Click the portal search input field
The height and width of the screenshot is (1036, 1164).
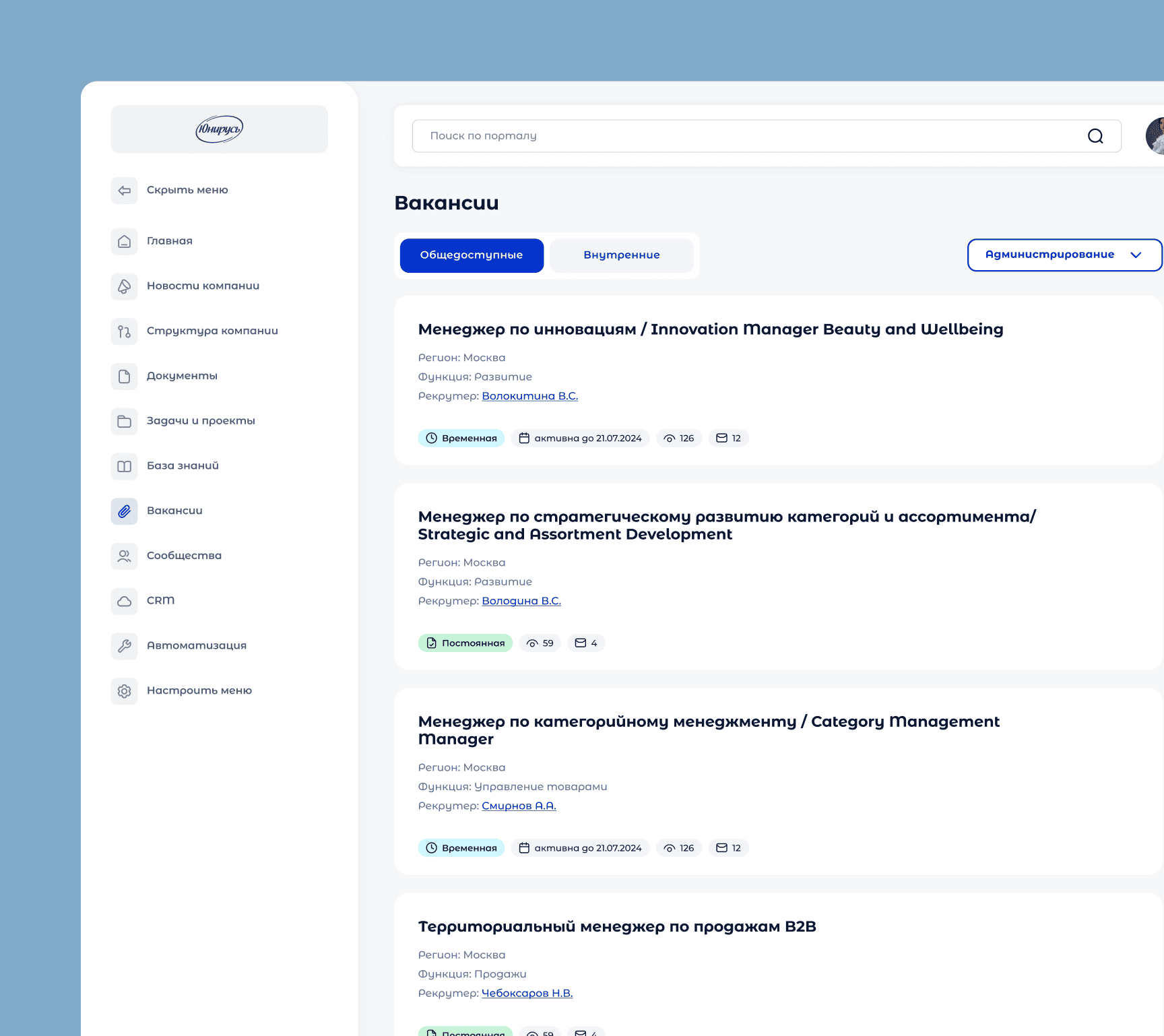pos(748,136)
